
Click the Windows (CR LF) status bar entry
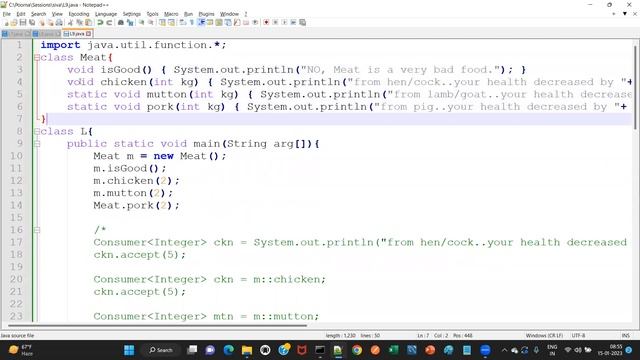[544, 336]
